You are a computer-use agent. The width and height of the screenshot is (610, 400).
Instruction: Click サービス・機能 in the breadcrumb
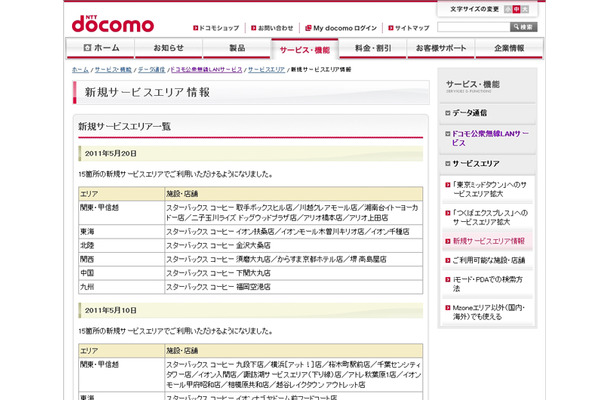[x=113, y=70]
